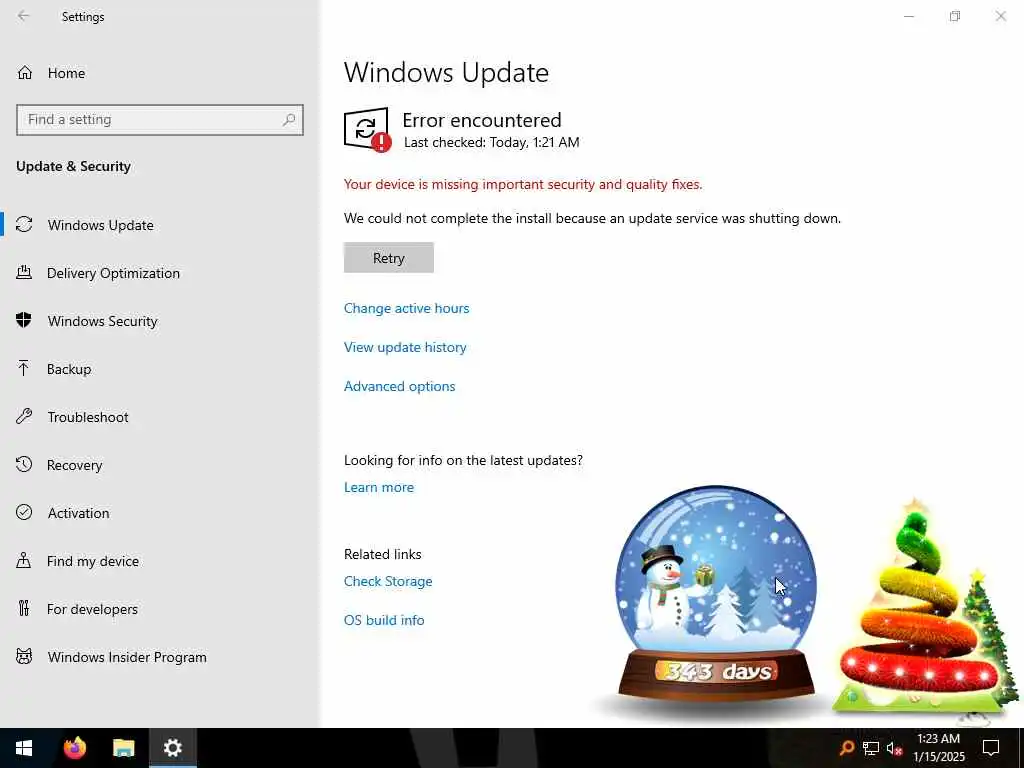Viewport: 1024px width, 768px height.
Task: Click the '343 days' label on snow globe
Action: (x=717, y=671)
